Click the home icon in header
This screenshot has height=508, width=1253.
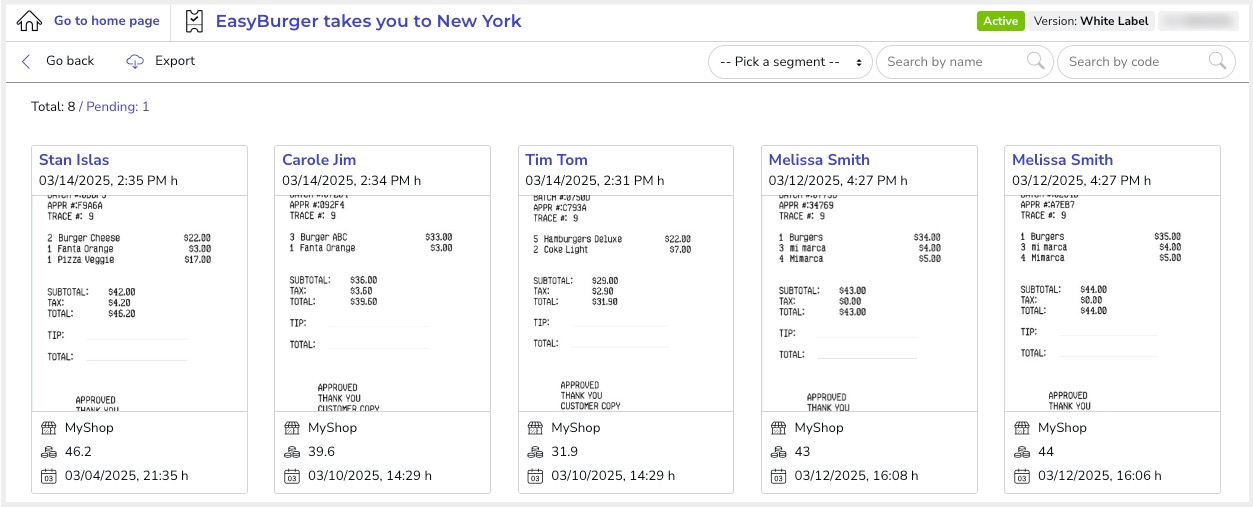pyautogui.click(x=30, y=21)
